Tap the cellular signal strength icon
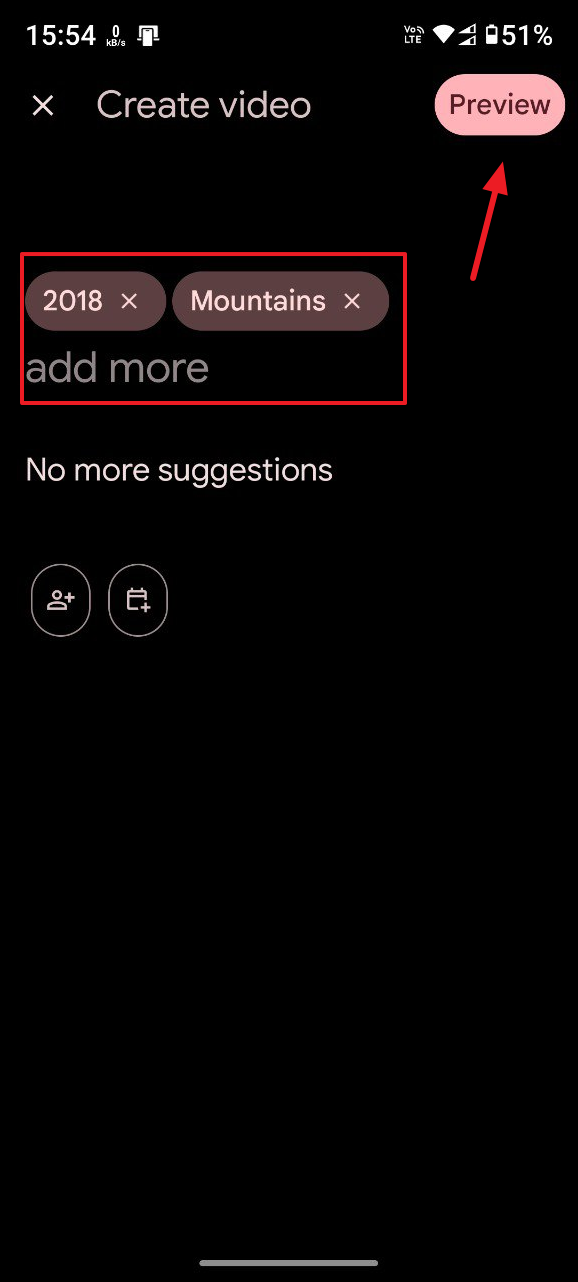 [x=466, y=36]
